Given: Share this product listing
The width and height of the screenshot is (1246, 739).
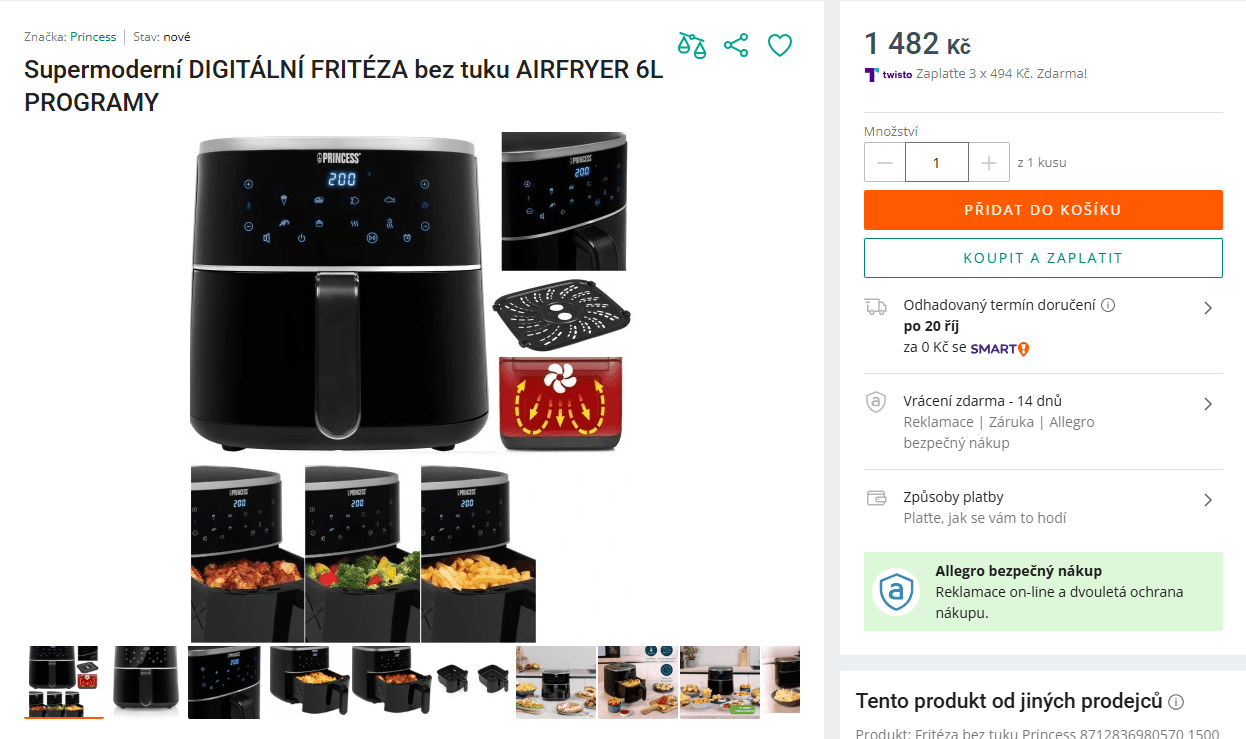Looking at the screenshot, I should [x=736, y=45].
